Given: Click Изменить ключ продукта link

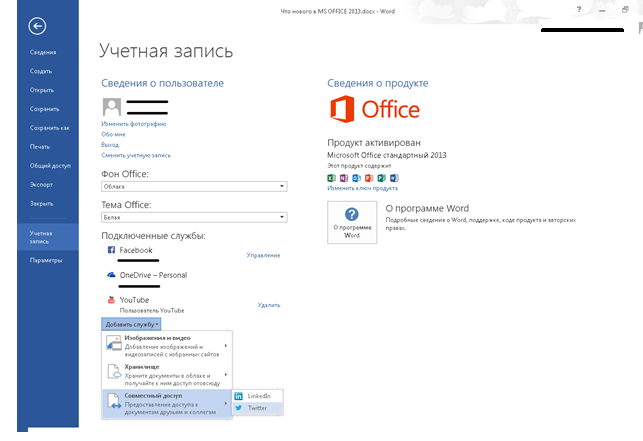Looking at the screenshot, I should click(x=363, y=188).
